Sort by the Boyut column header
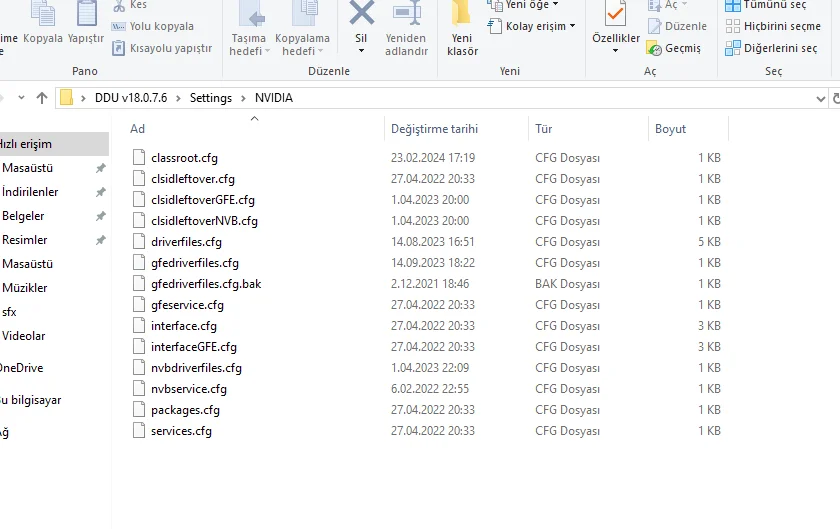840x529 pixels. coord(670,129)
